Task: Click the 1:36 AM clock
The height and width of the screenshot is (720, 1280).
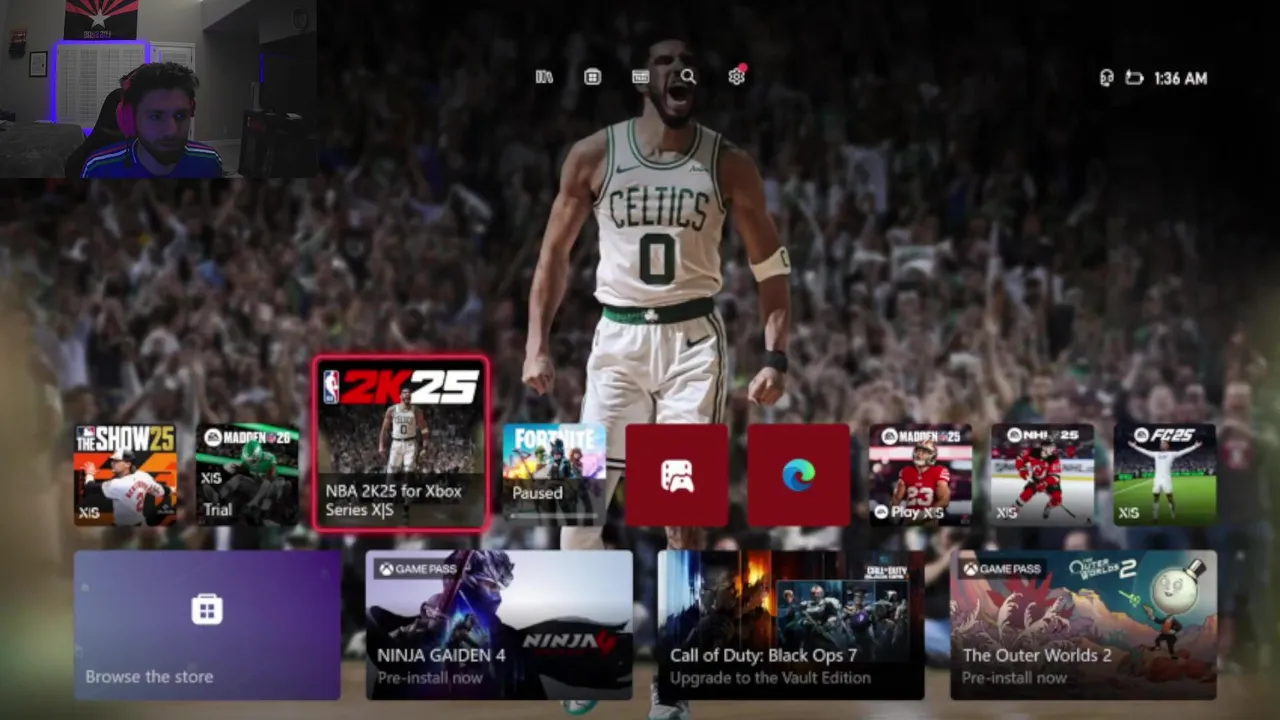Action: 1181,78
